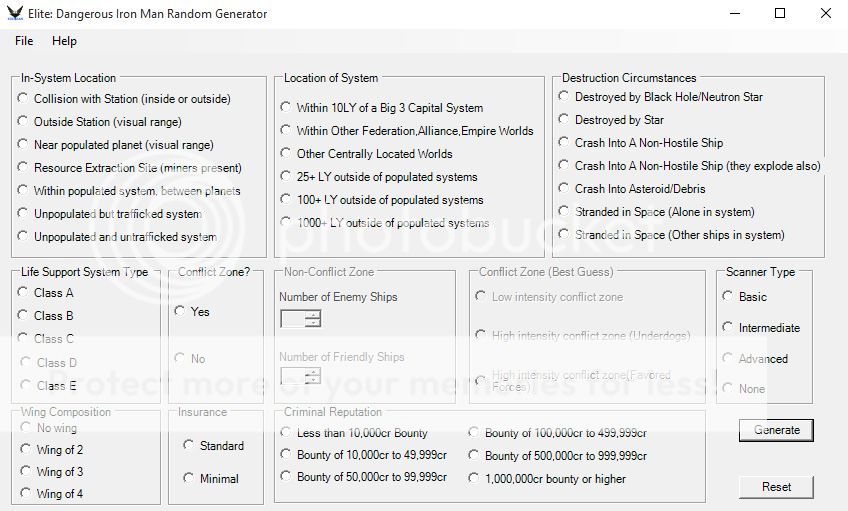The height and width of the screenshot is (511, 848).
Task: Choose 1000+ LY outside of populated systems
Action: click(x=385, y=223)
